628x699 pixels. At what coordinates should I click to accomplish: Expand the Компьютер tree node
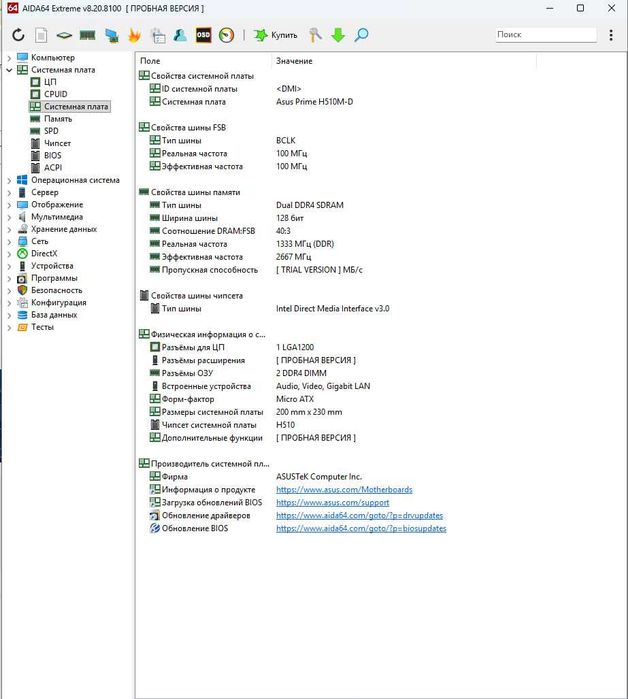pos(9,58)
